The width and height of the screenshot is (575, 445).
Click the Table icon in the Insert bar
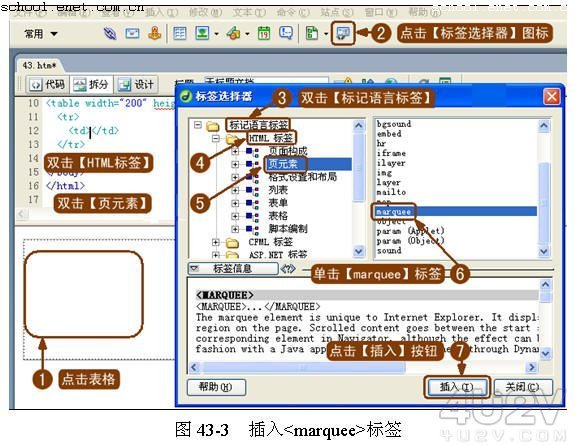coord(179,34)
